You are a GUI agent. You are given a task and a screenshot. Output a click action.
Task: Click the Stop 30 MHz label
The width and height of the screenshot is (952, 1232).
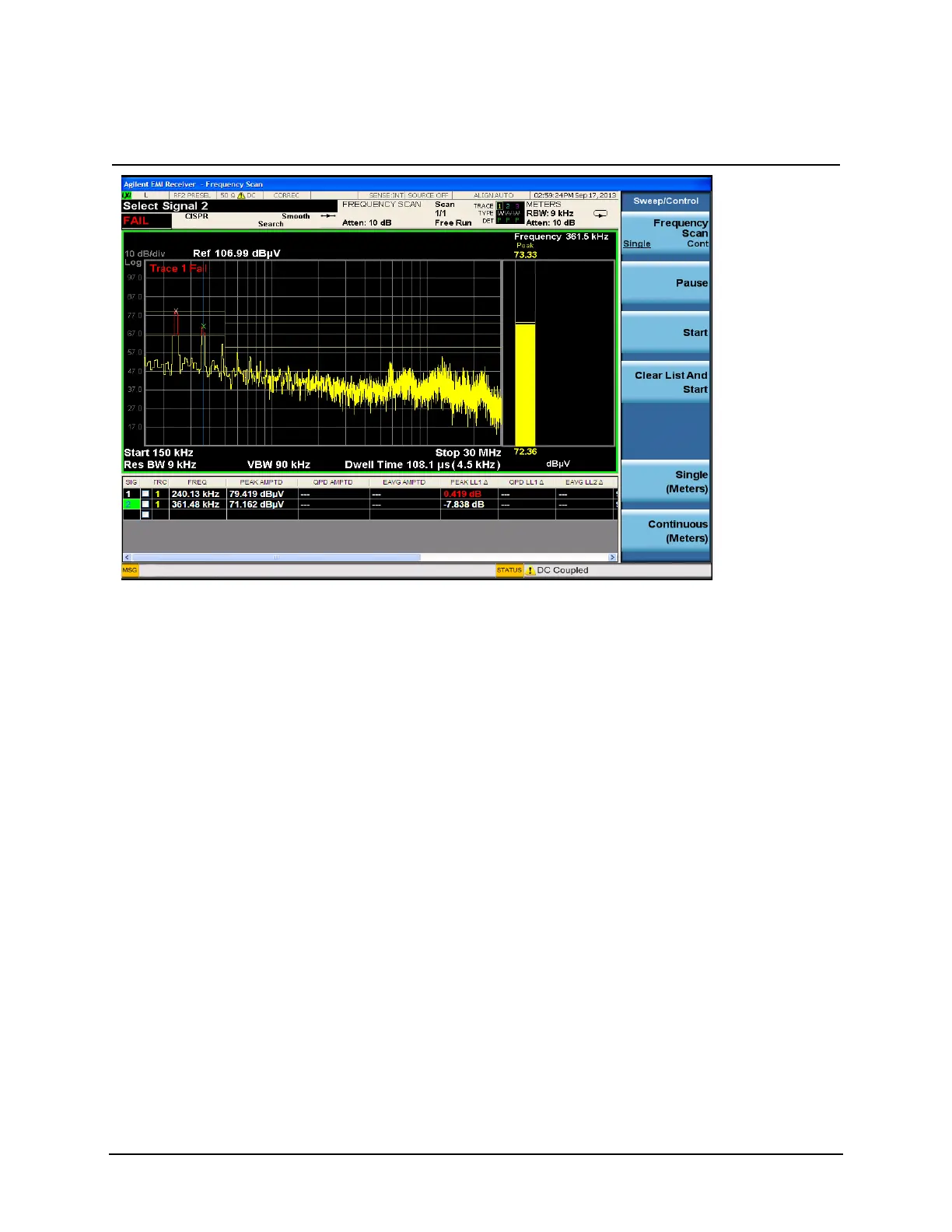point(468,453)
